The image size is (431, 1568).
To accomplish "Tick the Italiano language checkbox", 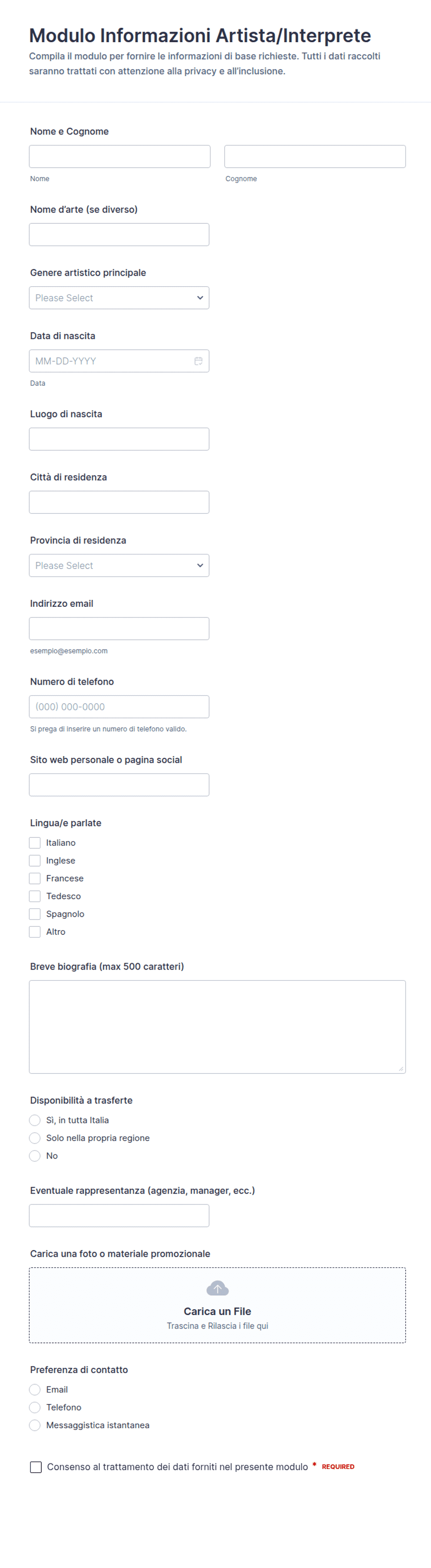I will click(35, 843).
